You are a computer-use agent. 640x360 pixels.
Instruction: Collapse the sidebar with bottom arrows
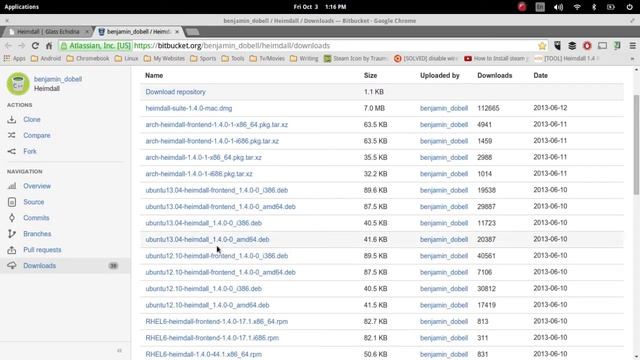pos(120,350)
